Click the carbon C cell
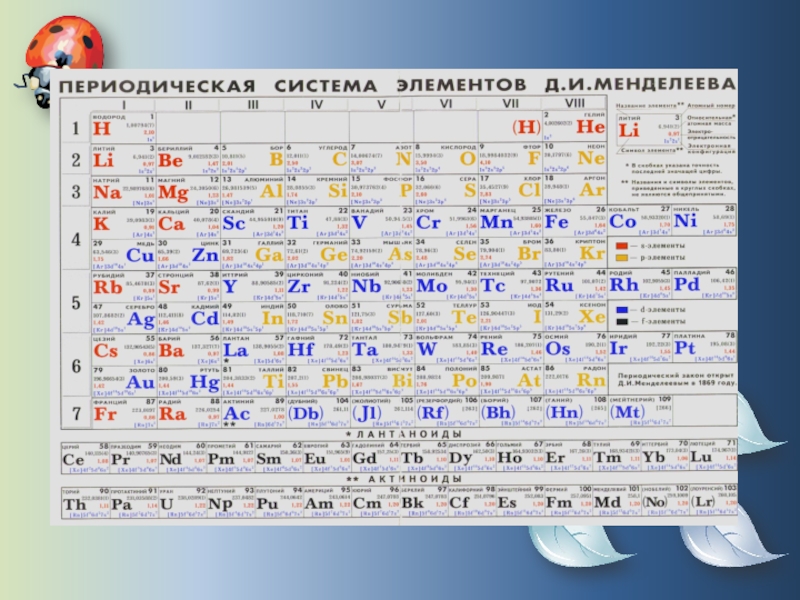The image size is (800, 600). pos(316,159)
